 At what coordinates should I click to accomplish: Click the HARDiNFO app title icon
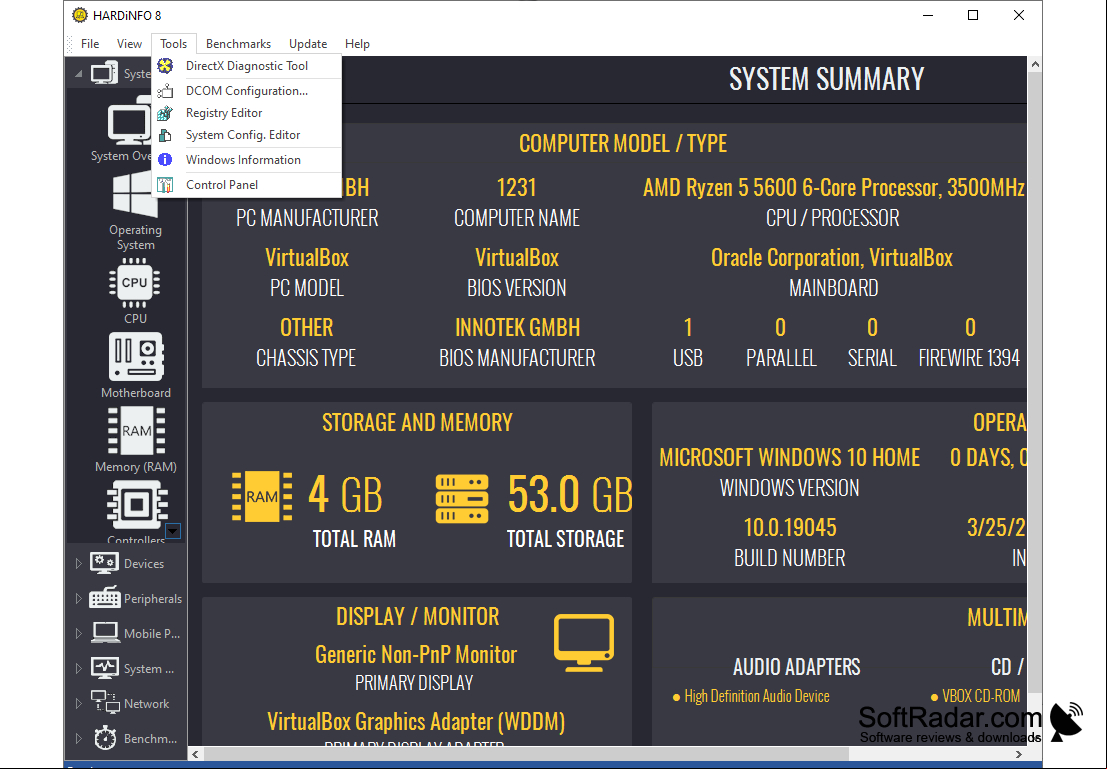point(80,15)
